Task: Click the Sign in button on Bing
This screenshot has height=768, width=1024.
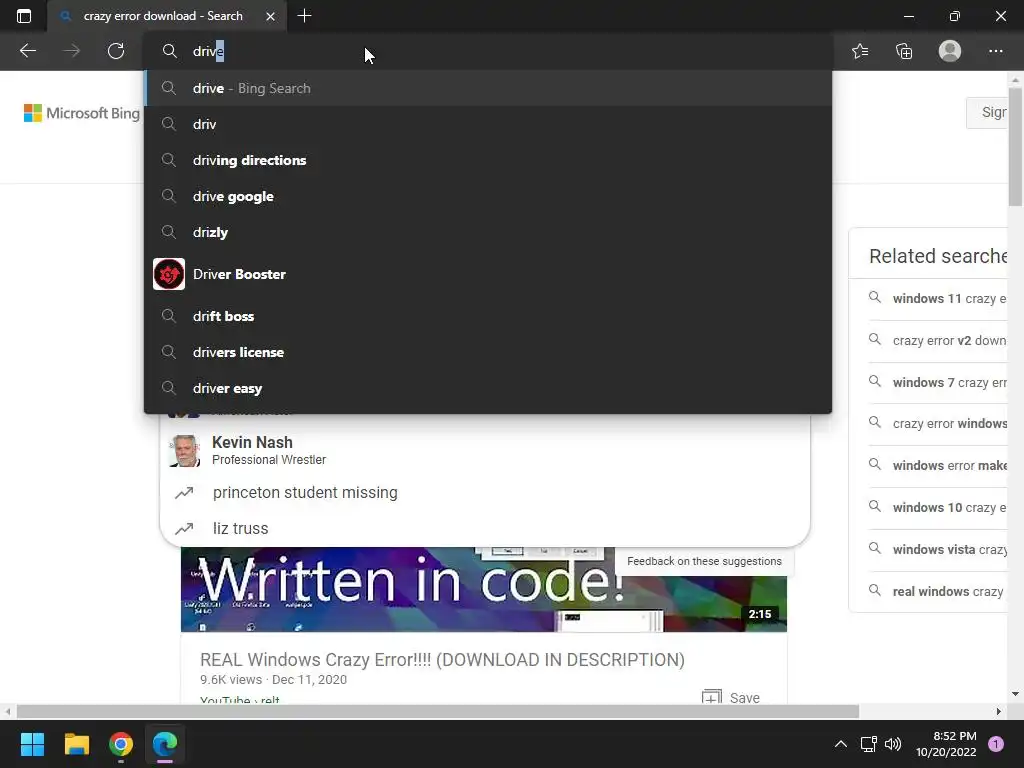Action: 987,112
